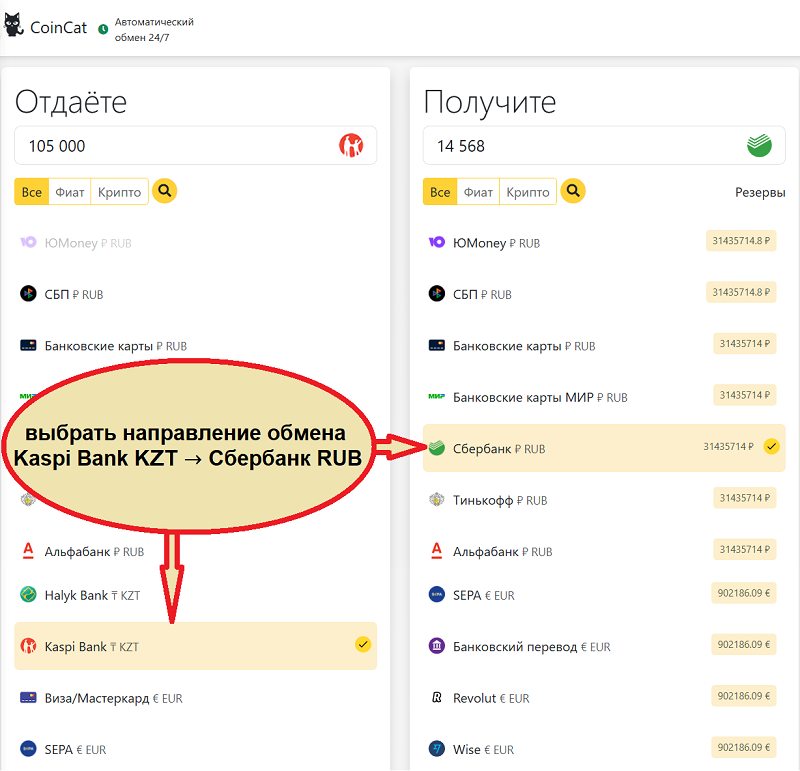Toggle the checkmark on Сбербанк row
This screenshot has height=771, width=800.
[771, 446]
